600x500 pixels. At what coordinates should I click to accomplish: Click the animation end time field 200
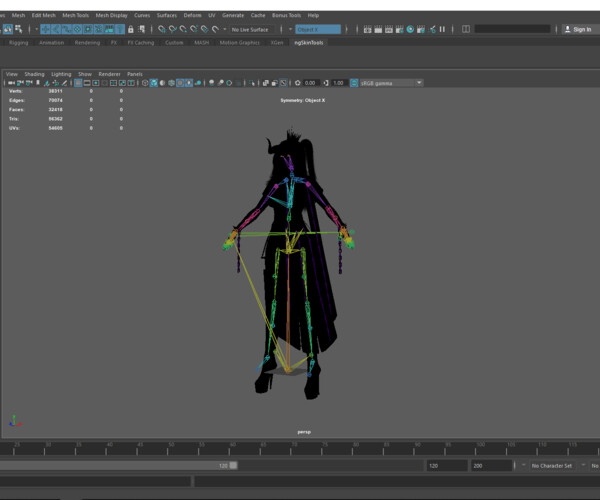pos(491,466)
